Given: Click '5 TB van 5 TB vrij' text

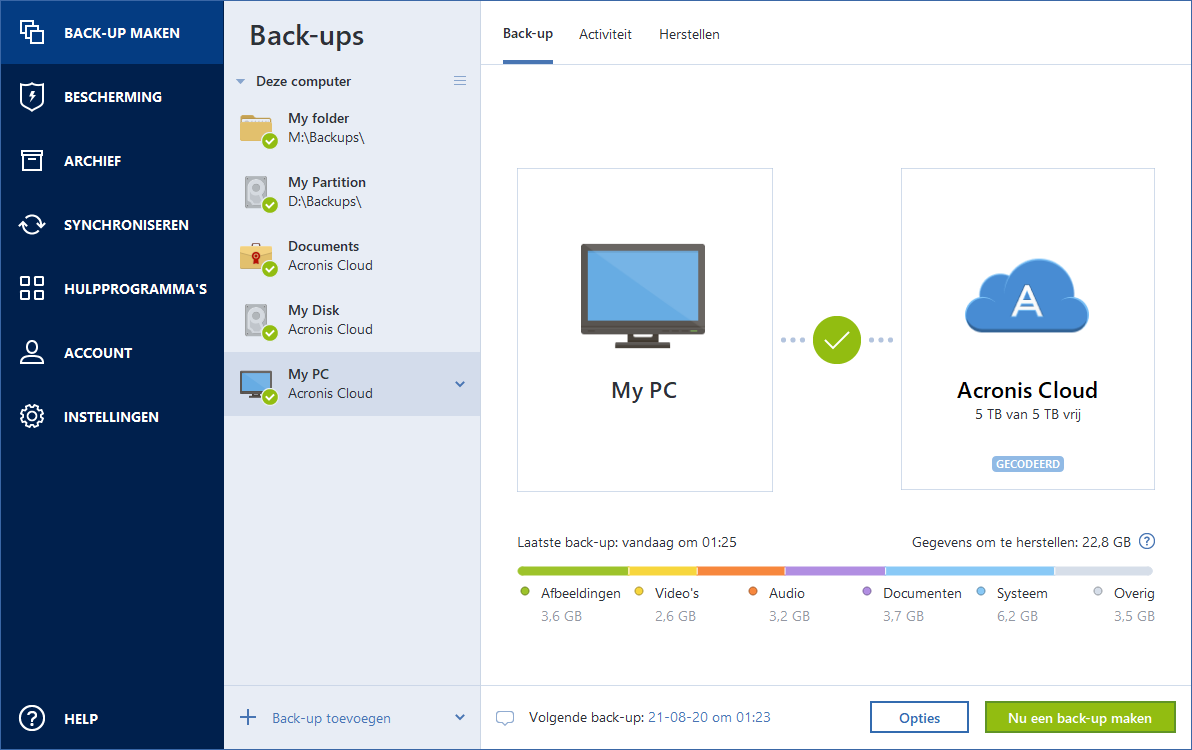Looking at the screenshot, I should click(1028, 414).
